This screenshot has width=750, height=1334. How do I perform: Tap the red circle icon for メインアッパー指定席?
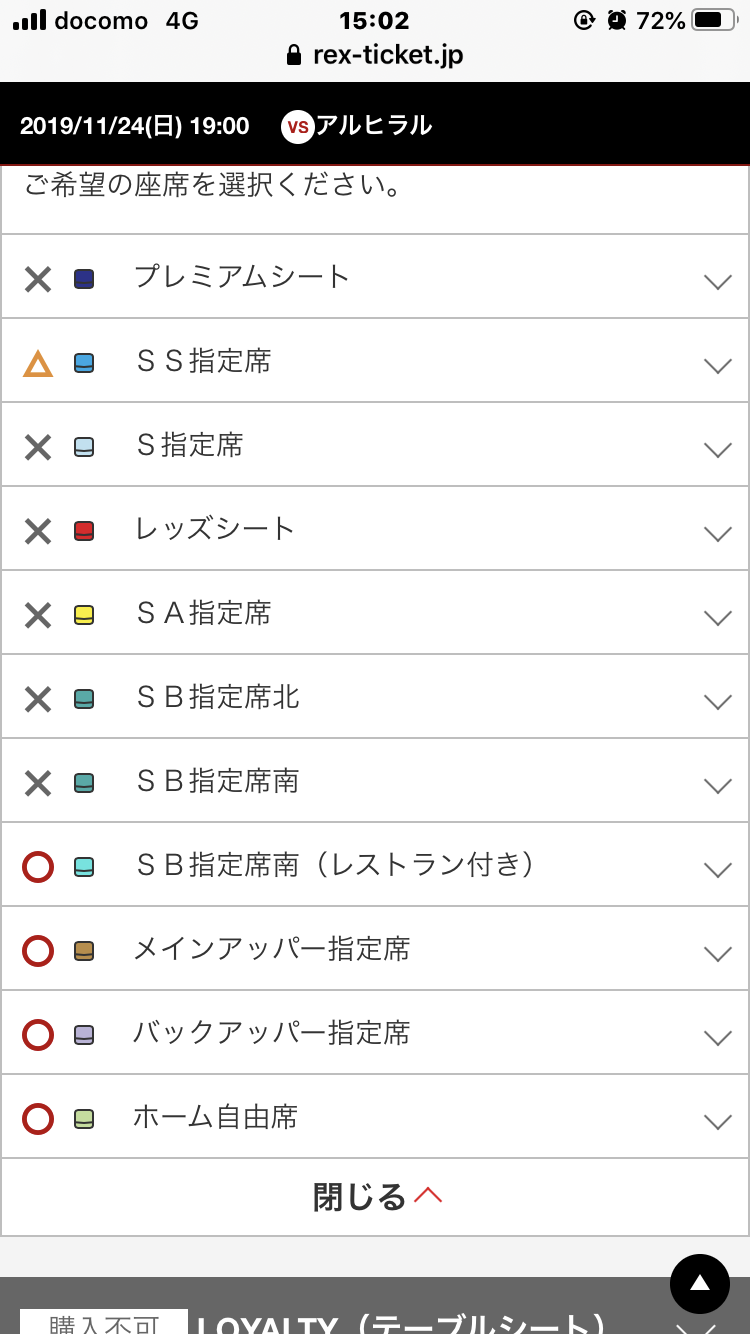(38, 950)
